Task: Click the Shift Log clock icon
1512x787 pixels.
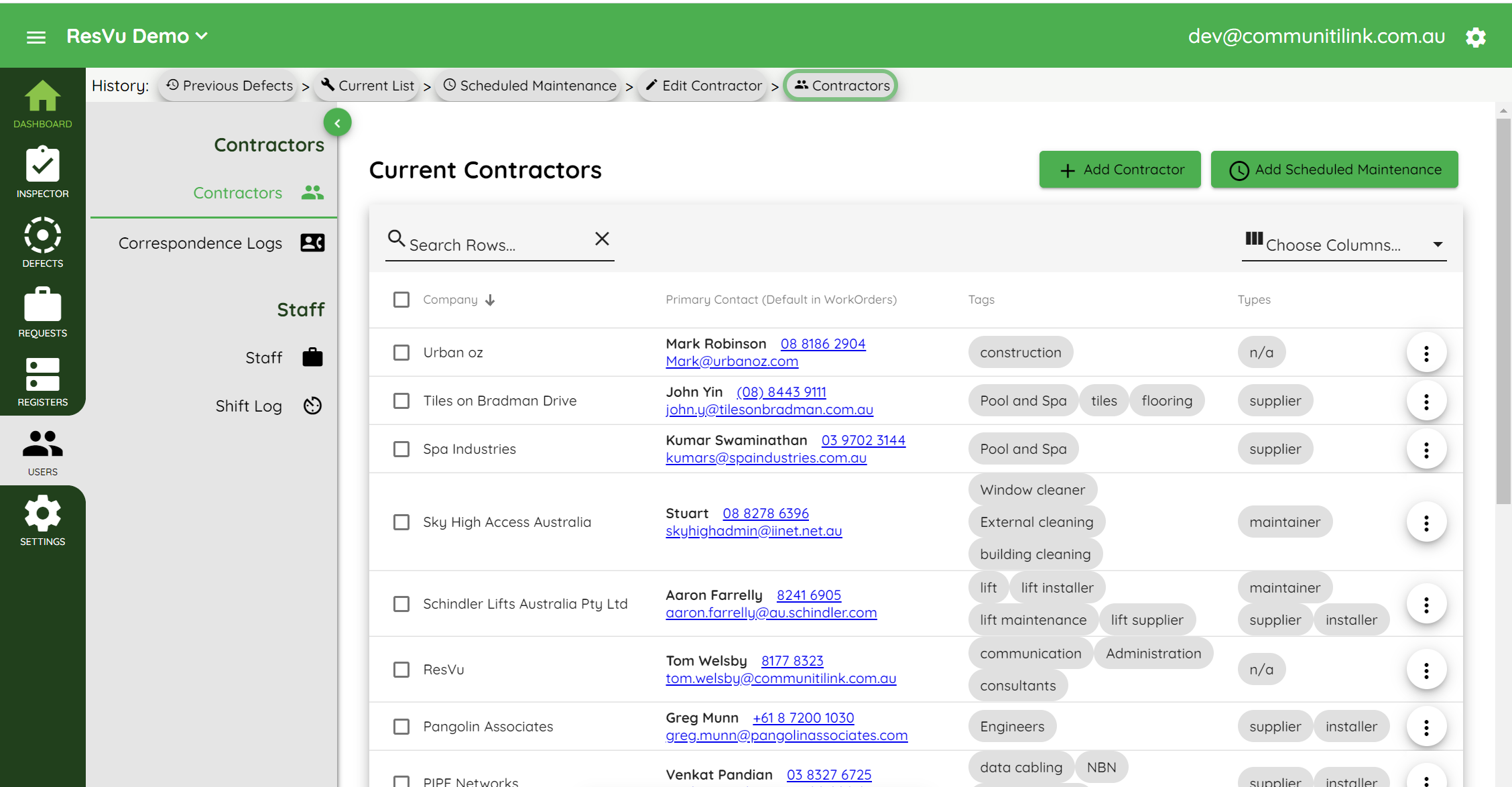Action: tap(312, 406)
